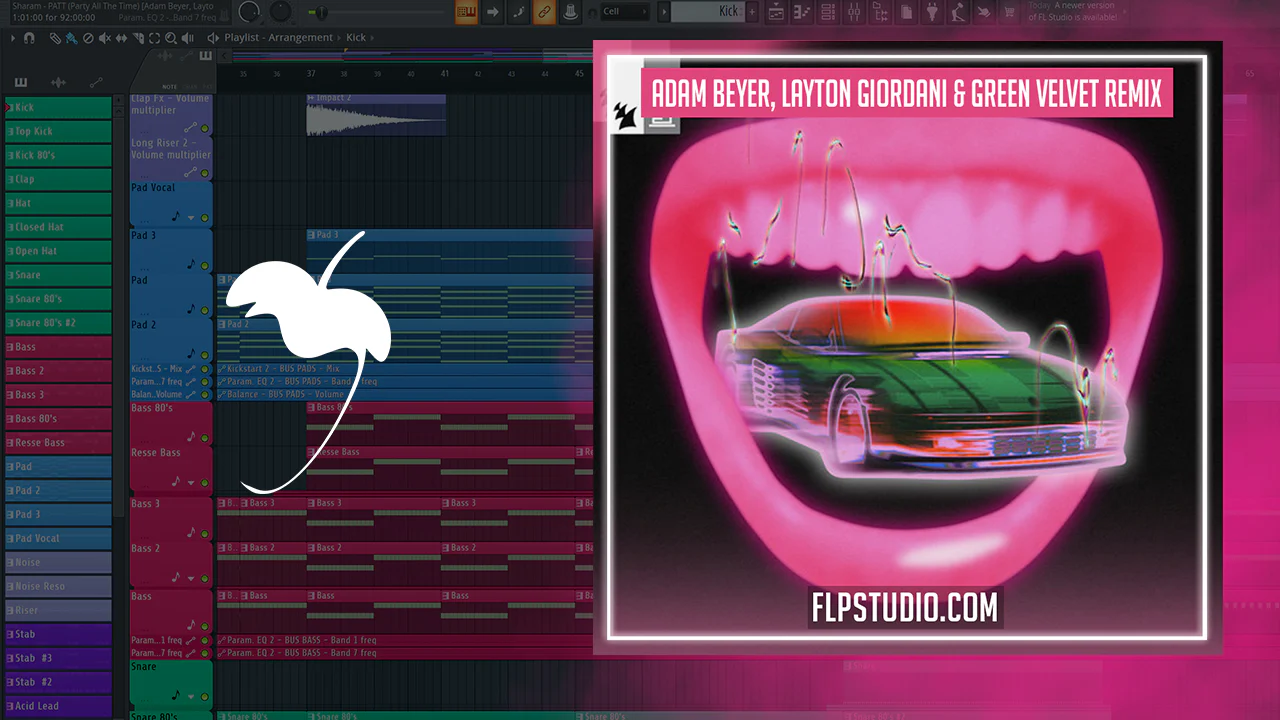Screen dimensions: 1280x720
Task: Show automation clips in pattern picker
Action: [96, 82]
